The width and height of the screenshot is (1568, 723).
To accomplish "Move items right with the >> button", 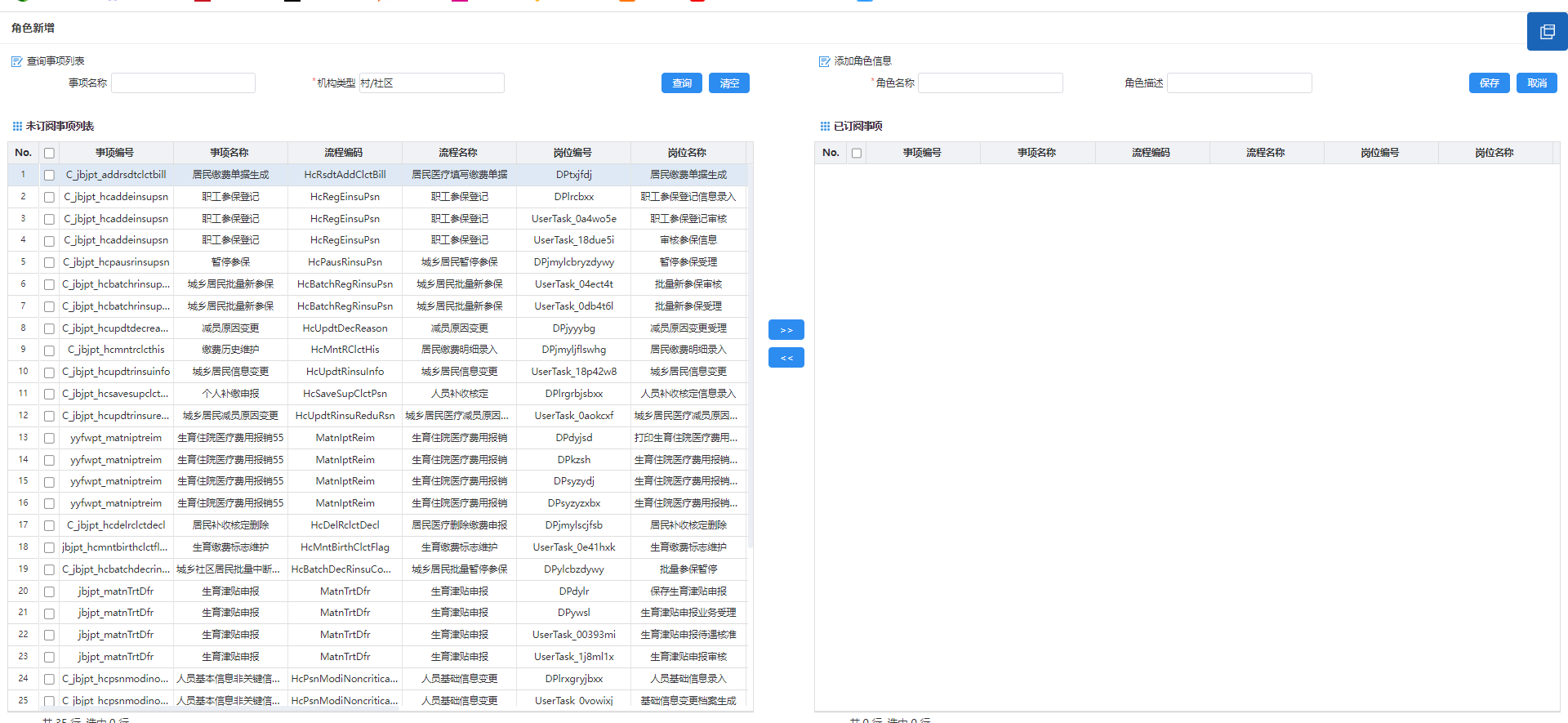I will pos(786,330).
